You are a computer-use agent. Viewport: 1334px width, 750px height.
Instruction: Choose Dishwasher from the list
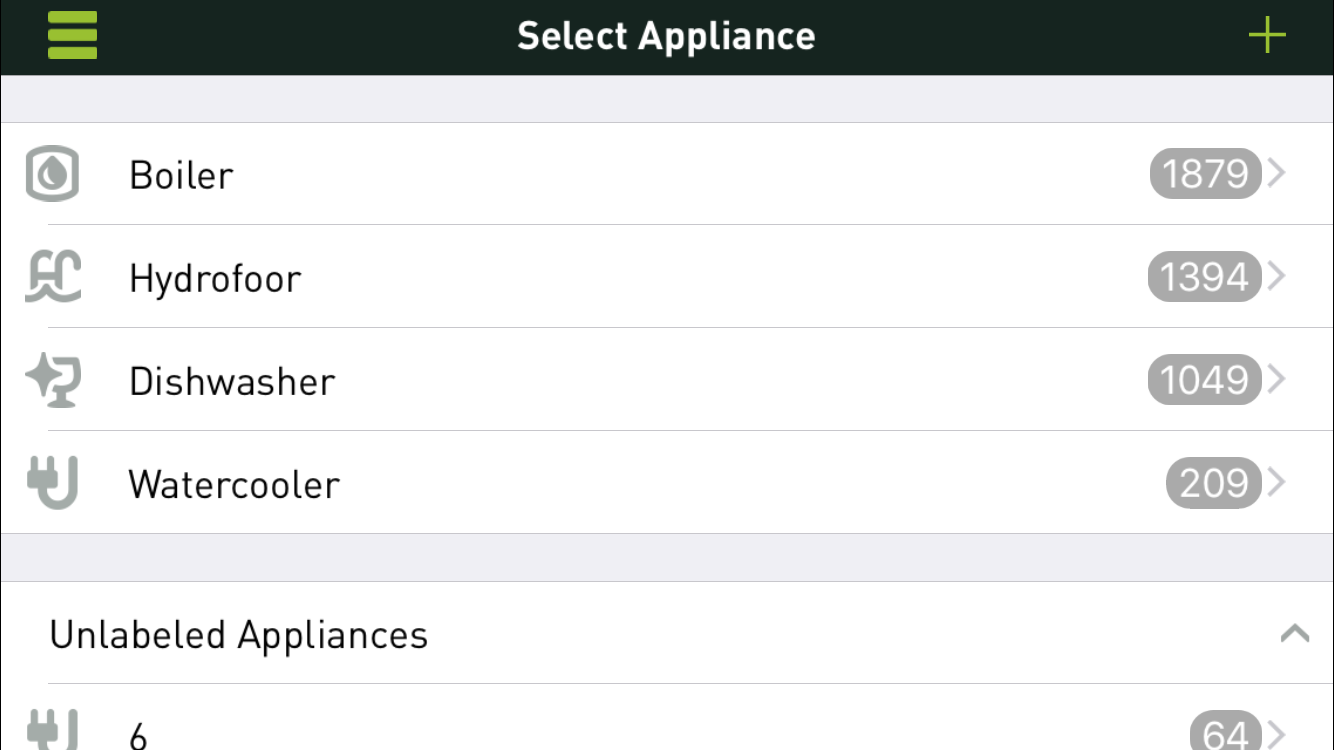(x=232, y=381)
